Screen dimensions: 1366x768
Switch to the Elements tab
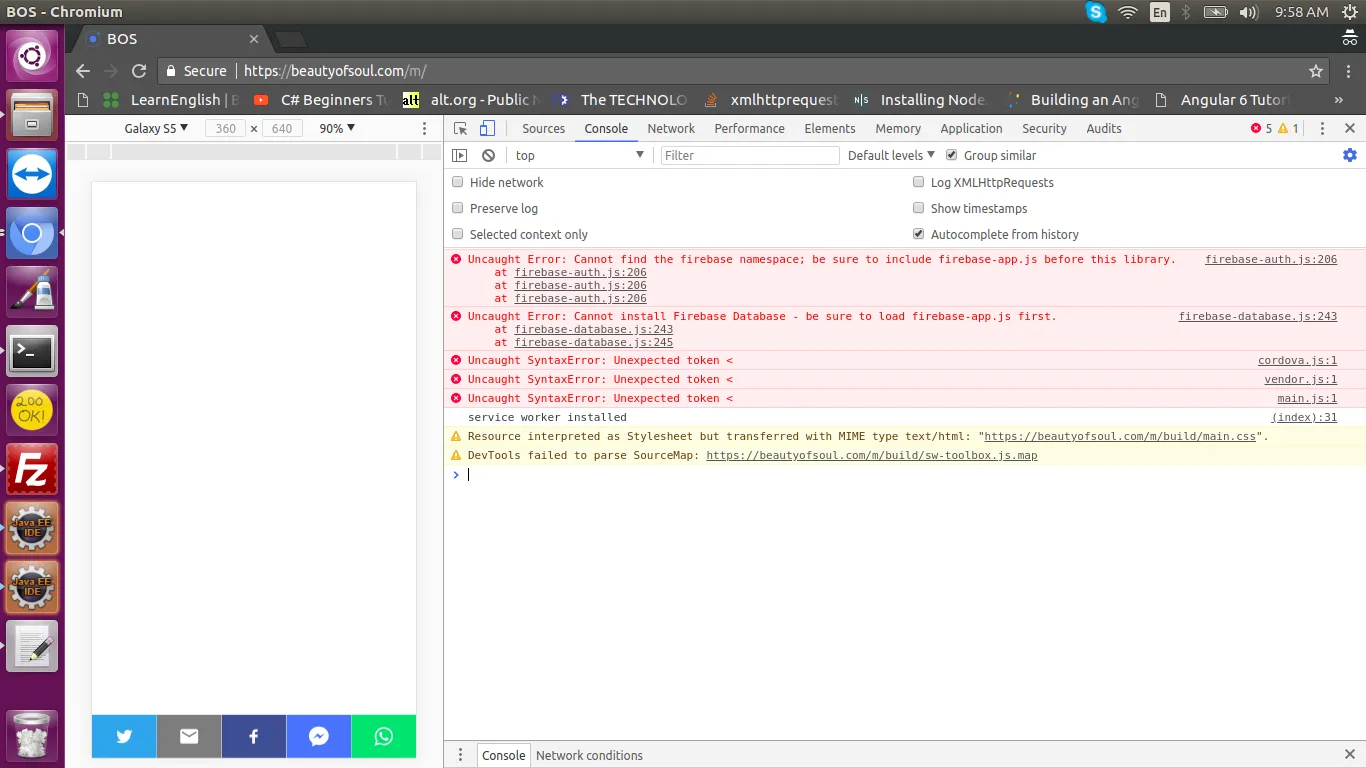tap(830, 129)
